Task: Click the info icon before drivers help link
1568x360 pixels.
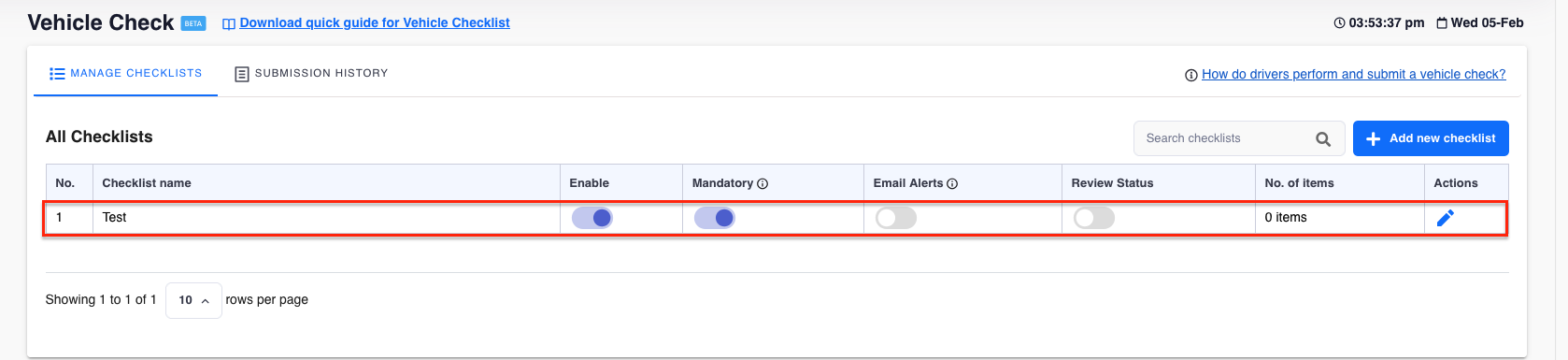Action: [x=1190, y=76]
